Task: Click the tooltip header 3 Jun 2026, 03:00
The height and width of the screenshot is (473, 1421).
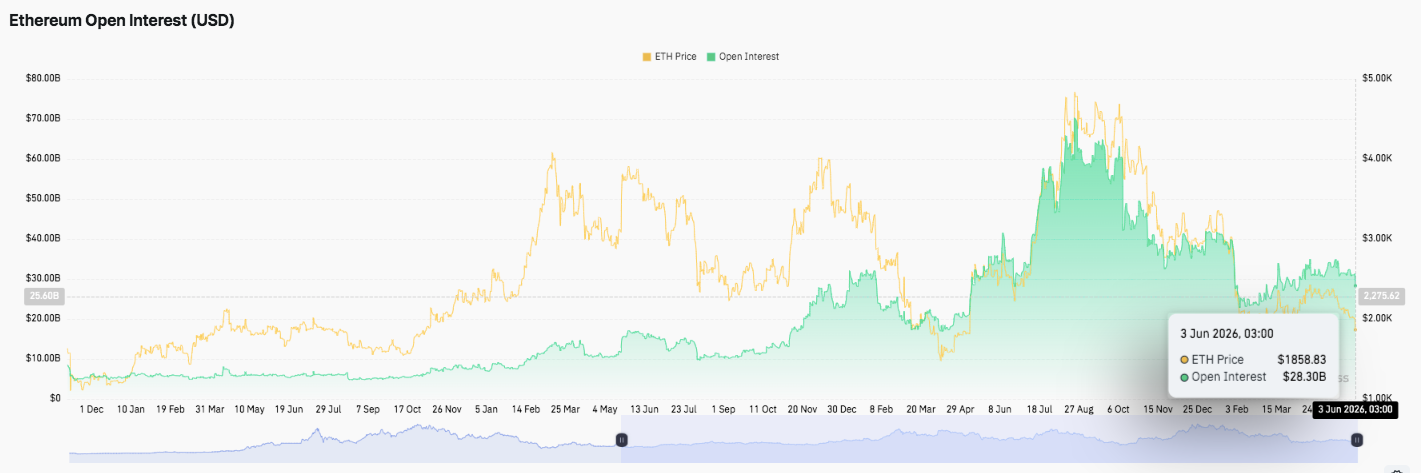Action: (1226, 334)
